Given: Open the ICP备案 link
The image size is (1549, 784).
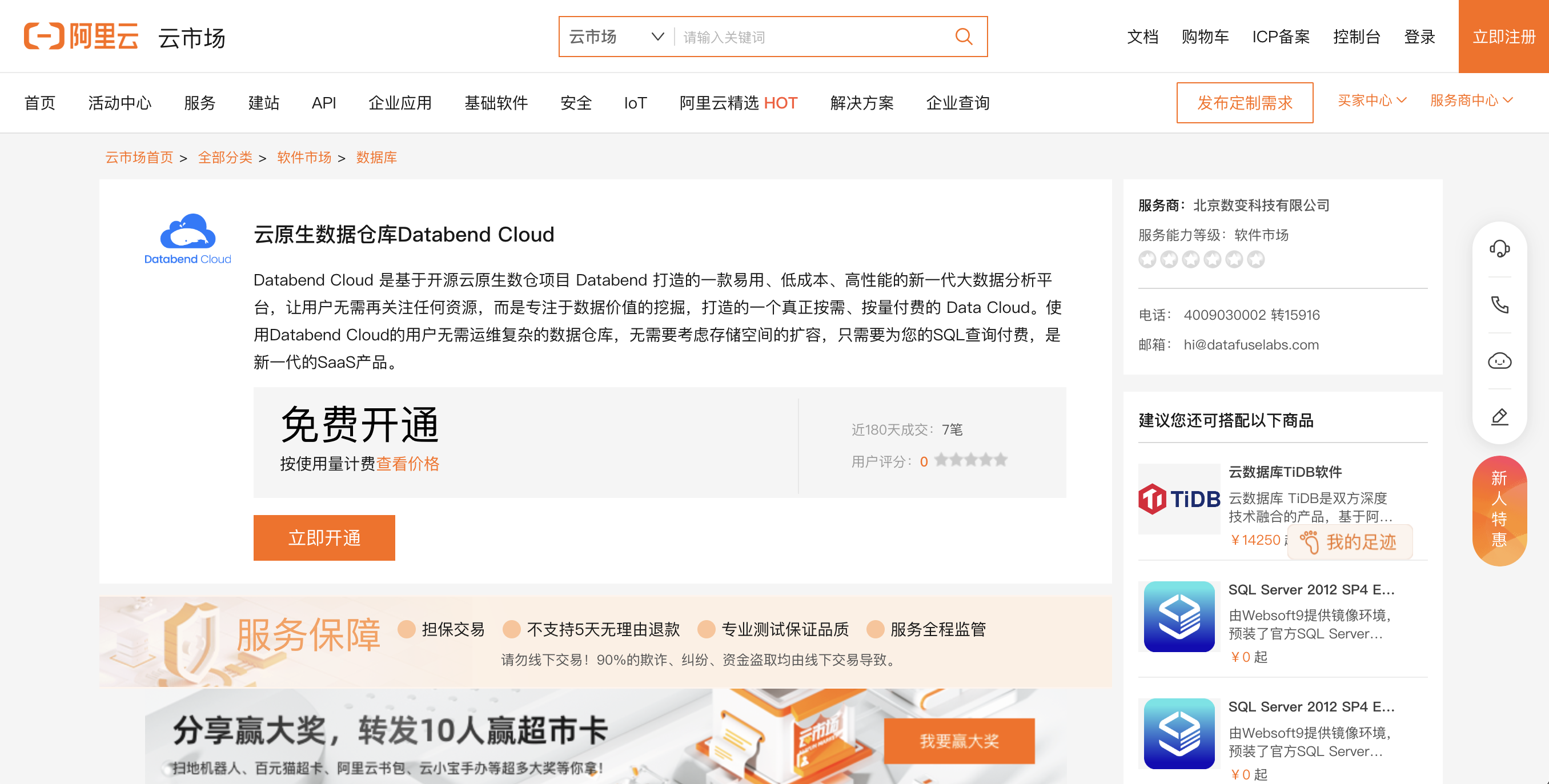Looking at the screenshot, I should click(x=1281, y=37).
